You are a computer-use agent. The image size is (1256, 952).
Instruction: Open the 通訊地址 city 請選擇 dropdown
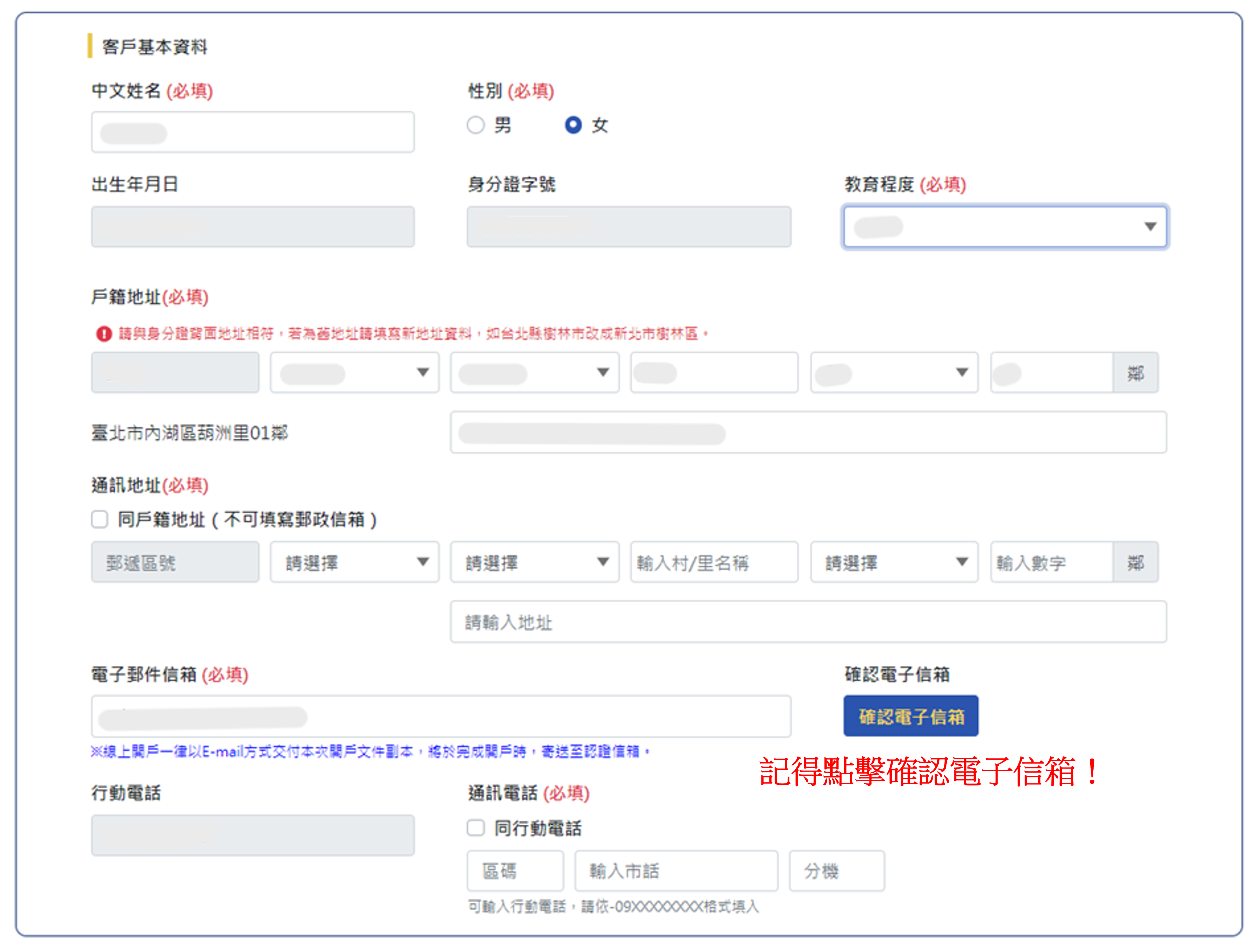pos(354,562)
